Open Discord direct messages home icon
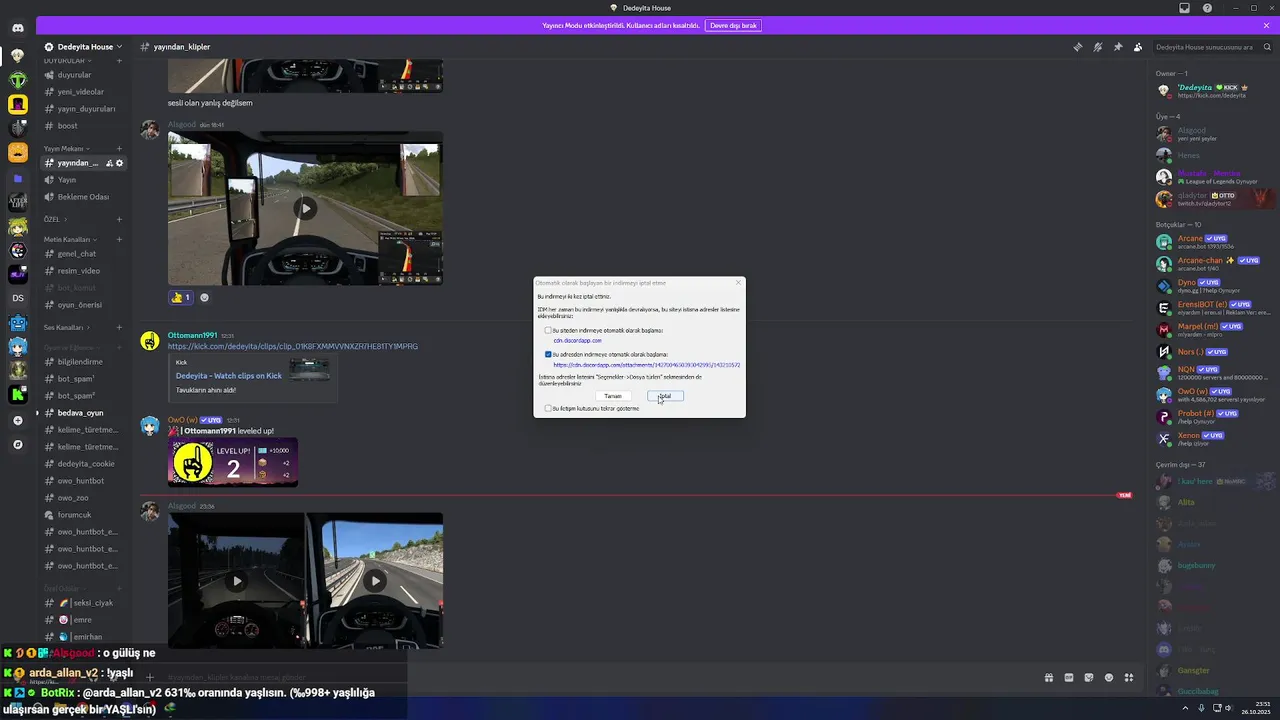The image size is (1280, 720). pos(18,27)
